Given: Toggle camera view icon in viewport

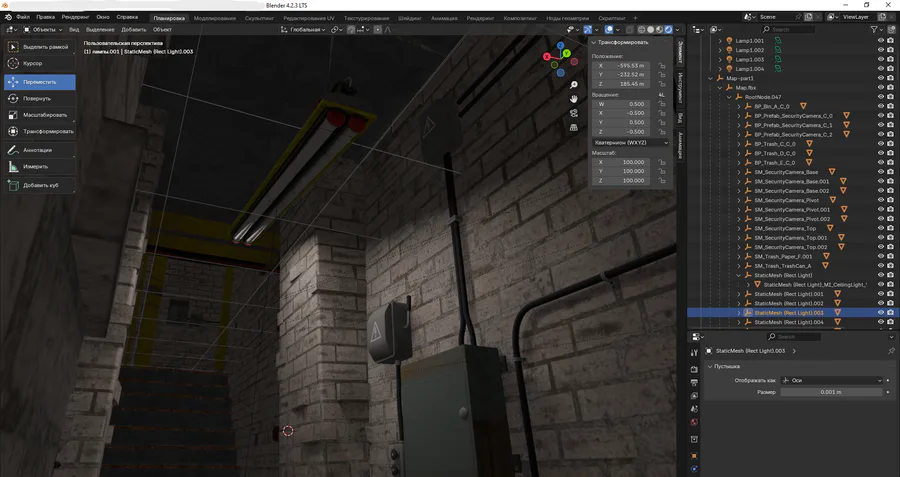Looking at the screenshot, I should tap(573, 113).
